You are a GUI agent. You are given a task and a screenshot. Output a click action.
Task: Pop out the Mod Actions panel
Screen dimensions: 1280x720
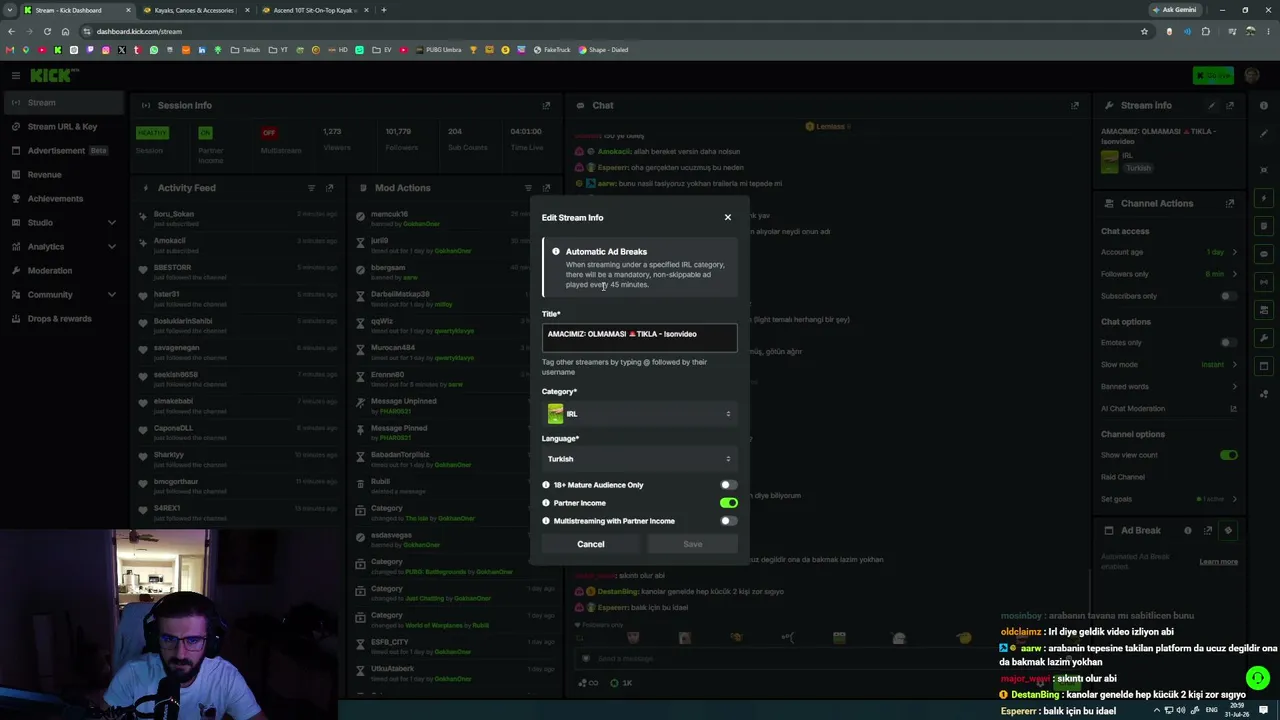[546, 188]
